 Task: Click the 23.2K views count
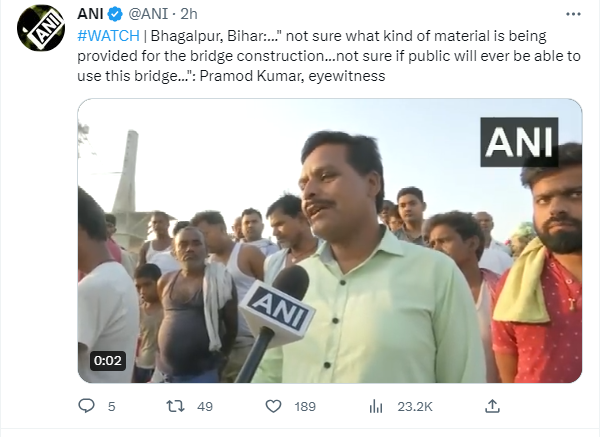click(413, 407)
